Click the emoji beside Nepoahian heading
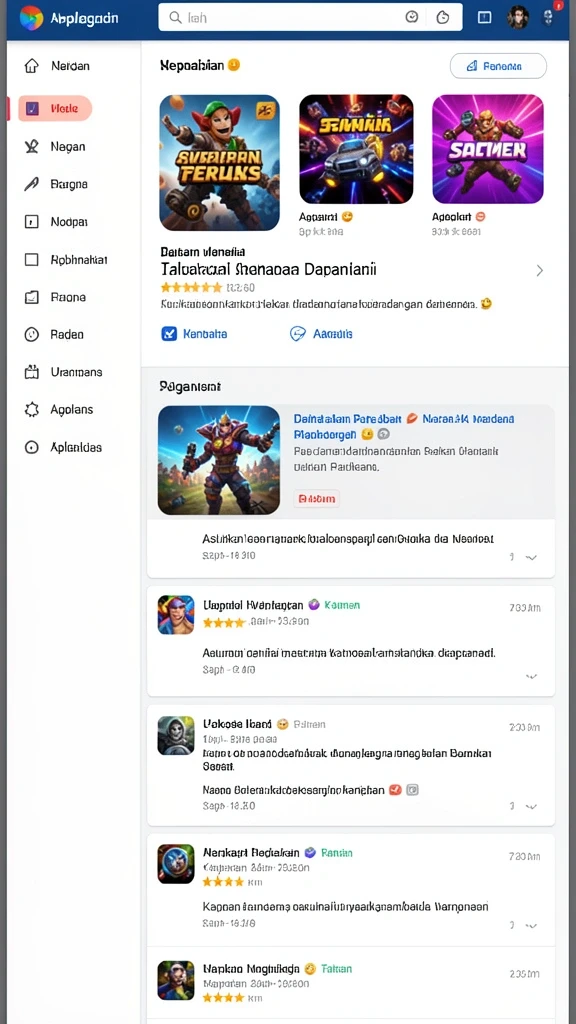This screenshot has width=576, height=1024. coord(234,65)
